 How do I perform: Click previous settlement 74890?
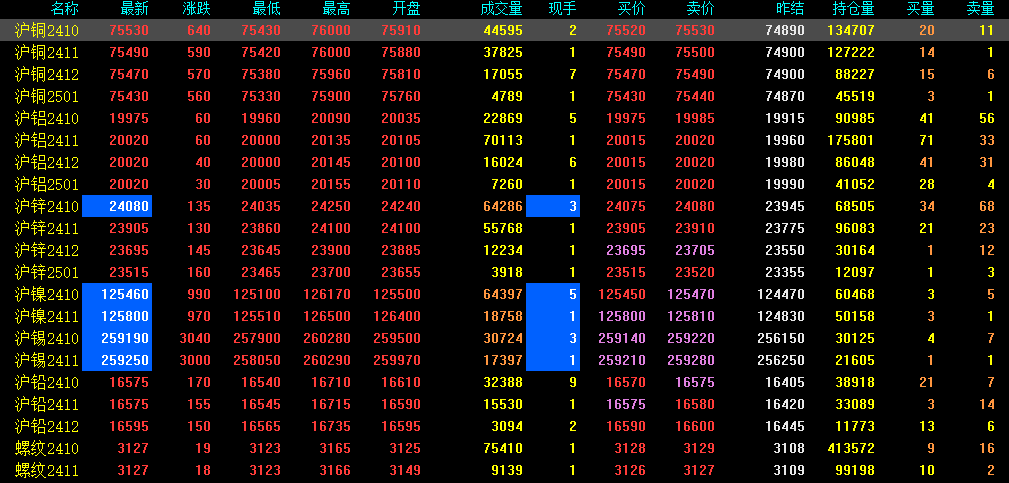tap(785, 30)
